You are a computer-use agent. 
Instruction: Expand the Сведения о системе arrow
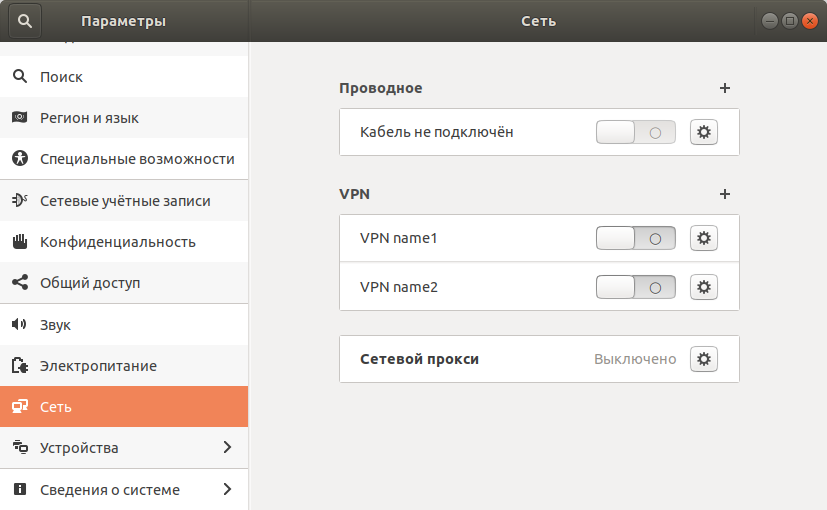pyautogui.click(x=227, y=489)
